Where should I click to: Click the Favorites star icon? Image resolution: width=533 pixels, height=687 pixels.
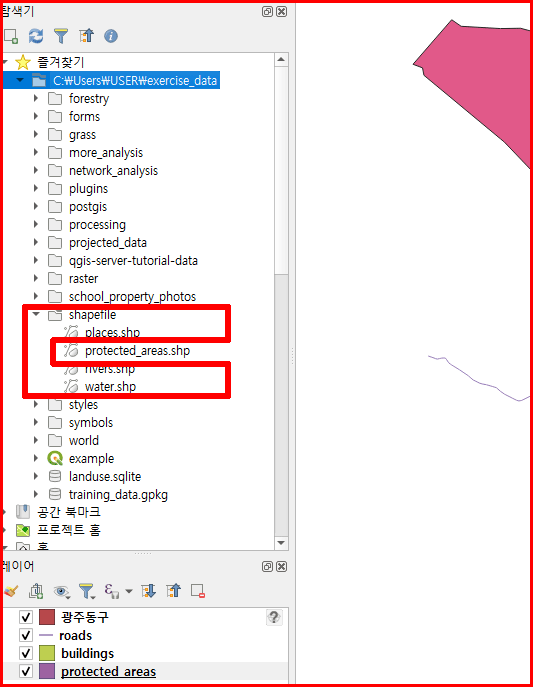[x=23, y=62]
